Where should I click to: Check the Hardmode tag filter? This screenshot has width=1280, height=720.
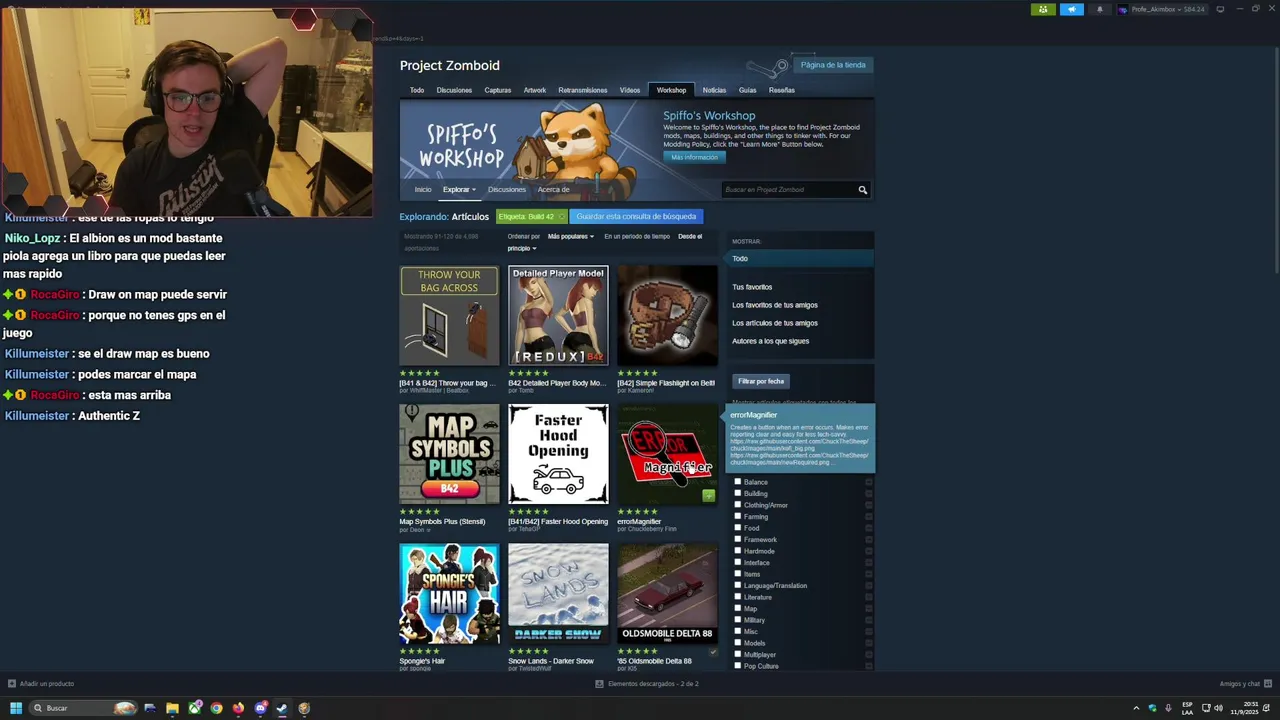(x=738, y=551)
